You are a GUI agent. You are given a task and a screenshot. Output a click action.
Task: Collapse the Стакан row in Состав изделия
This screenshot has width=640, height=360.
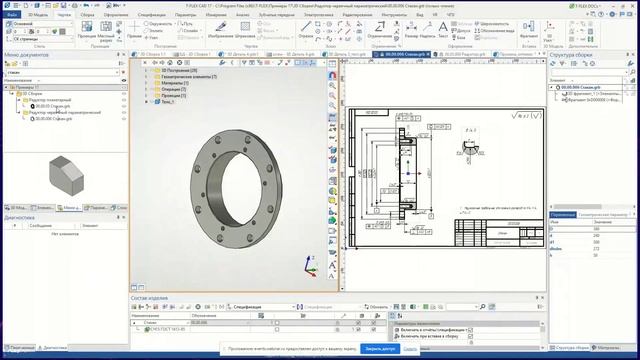pos(134,323)
